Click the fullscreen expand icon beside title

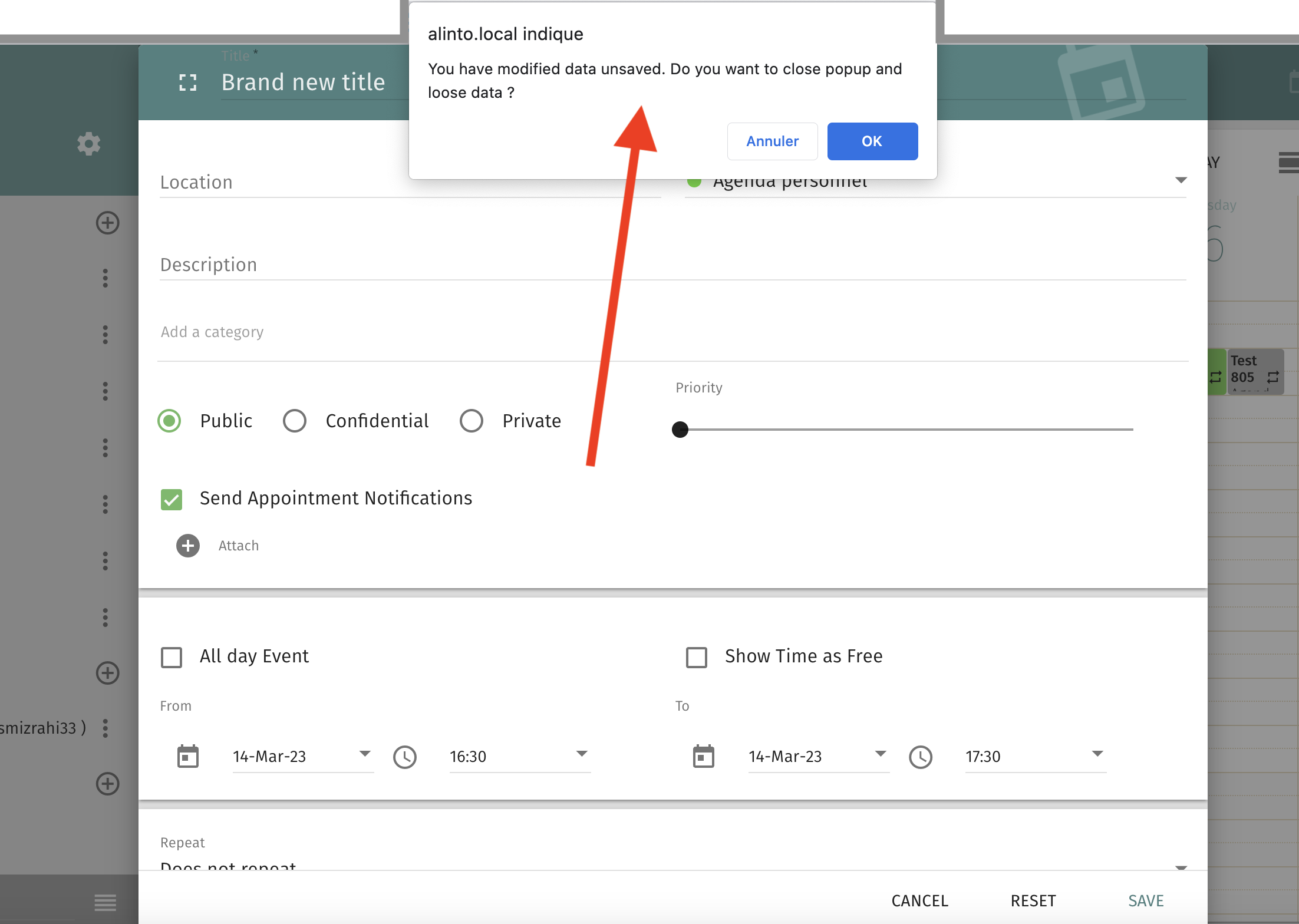[187, 82]
